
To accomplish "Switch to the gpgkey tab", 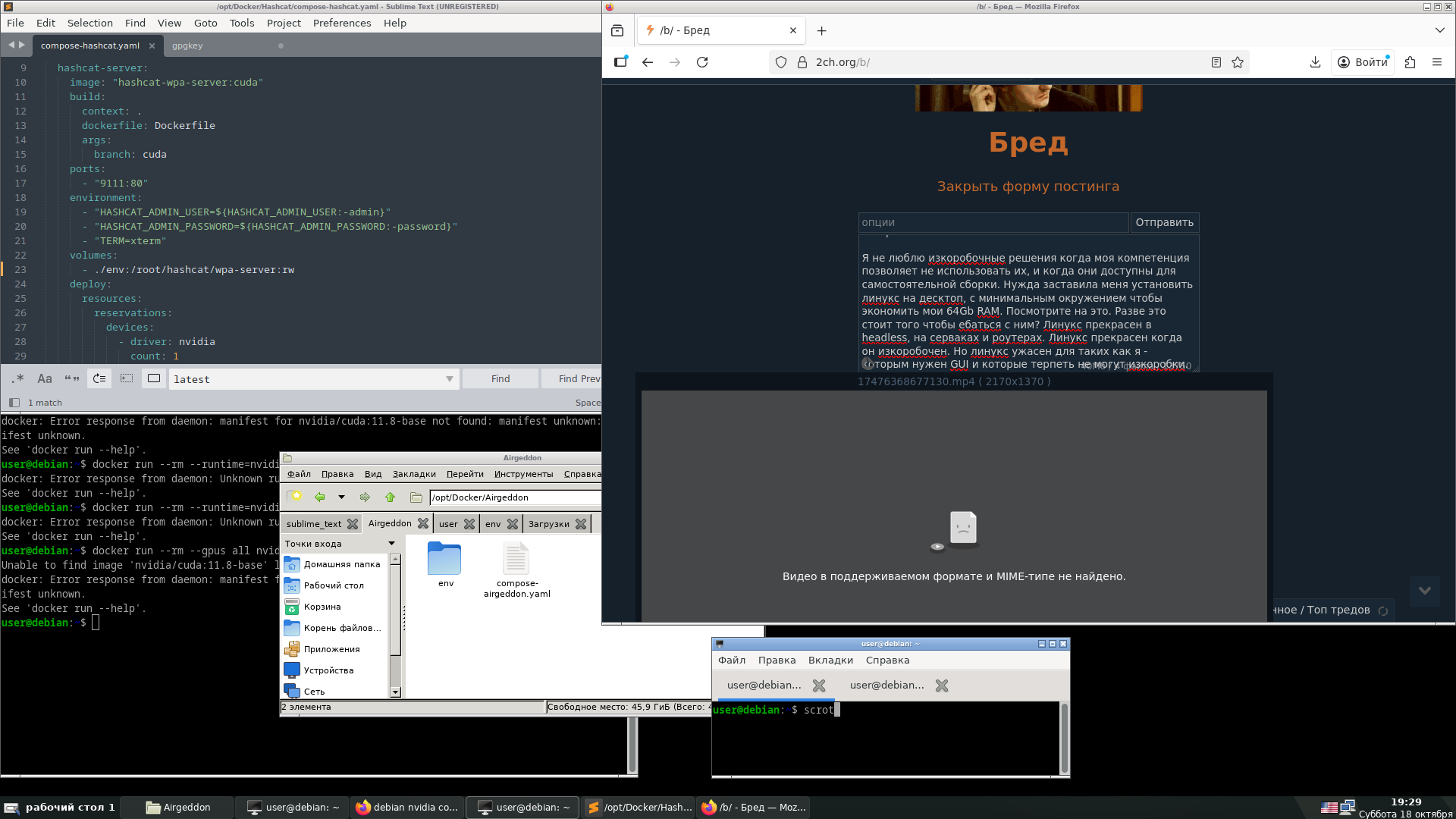I will pos(187,45).
